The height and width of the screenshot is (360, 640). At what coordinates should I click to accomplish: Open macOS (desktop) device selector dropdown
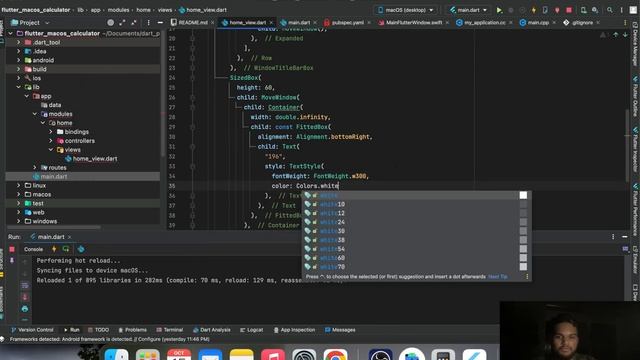(406, 10)
